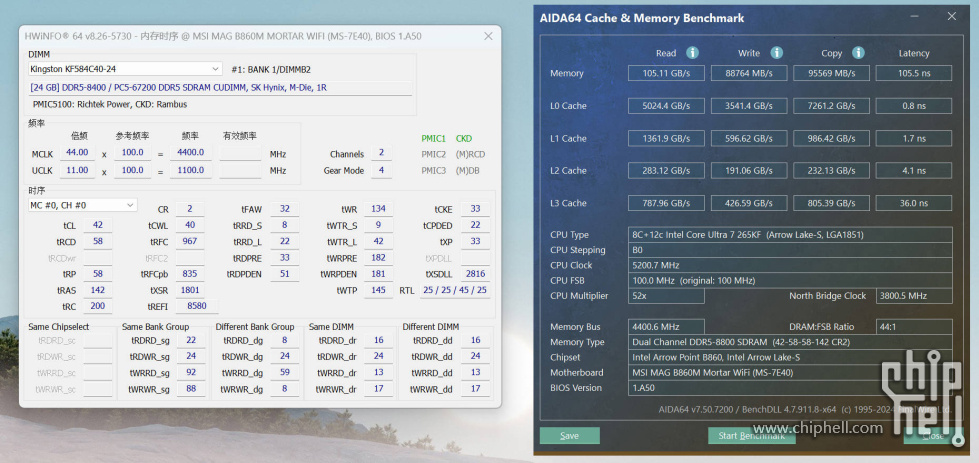
Task: Click the RTL value 25 / 25 / 45 / 25
Action: click(x=455, y=290)
